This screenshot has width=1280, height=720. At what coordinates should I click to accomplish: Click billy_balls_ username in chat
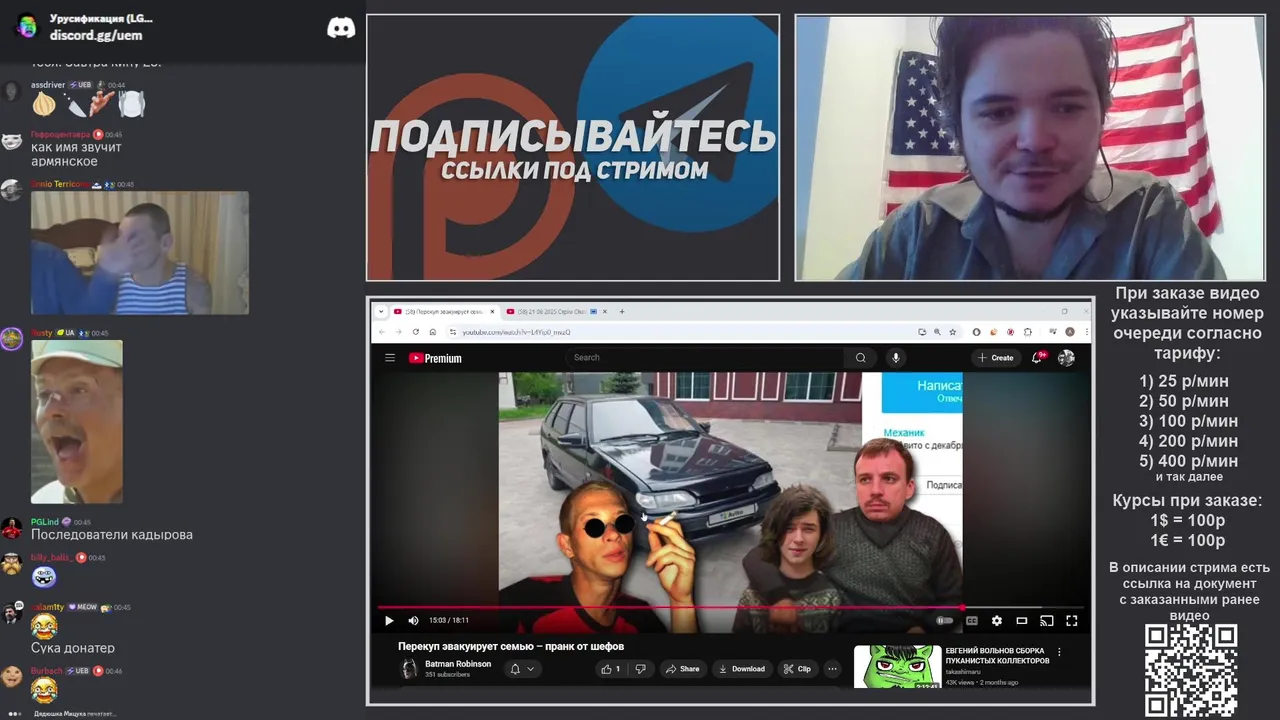click(x=51, y=557)
